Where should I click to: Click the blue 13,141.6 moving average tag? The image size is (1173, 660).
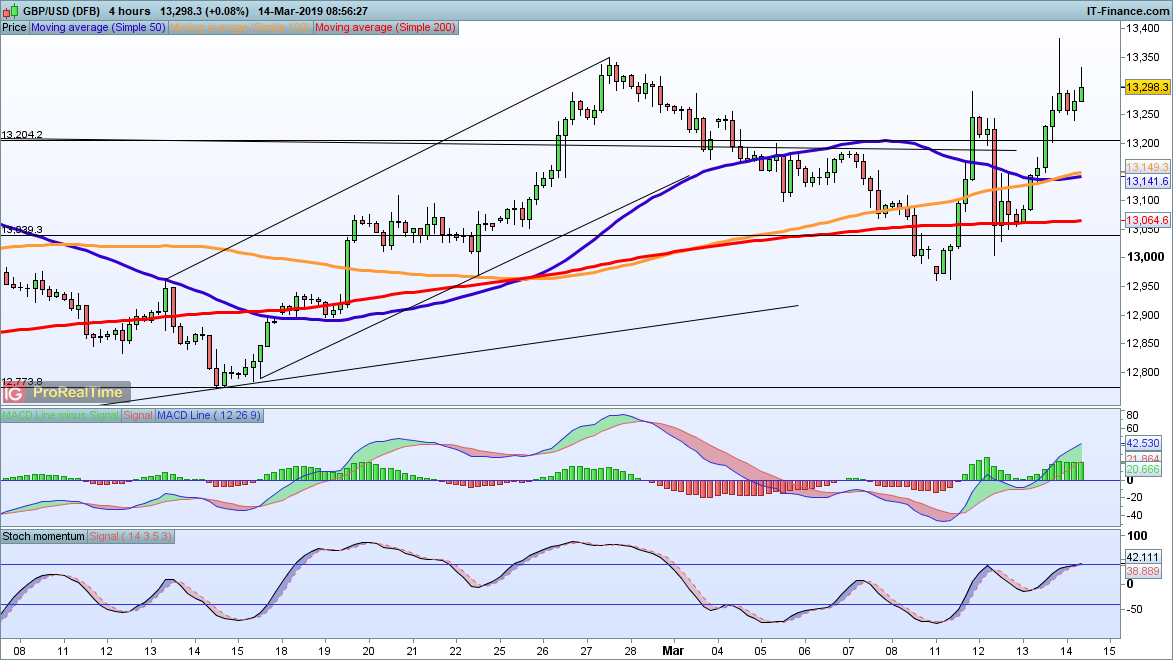[x=1147, y=181]
